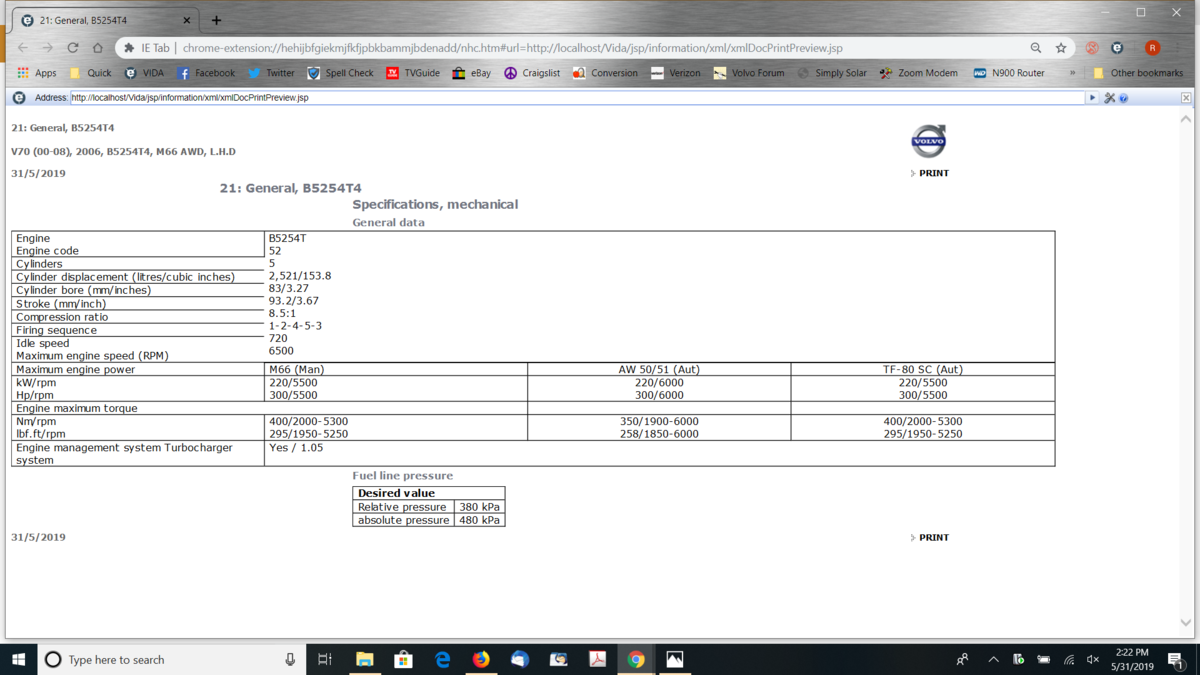The image size is (1200, 675).
Task: Show hidden system tray icons
Action: [x=993, y=659]
